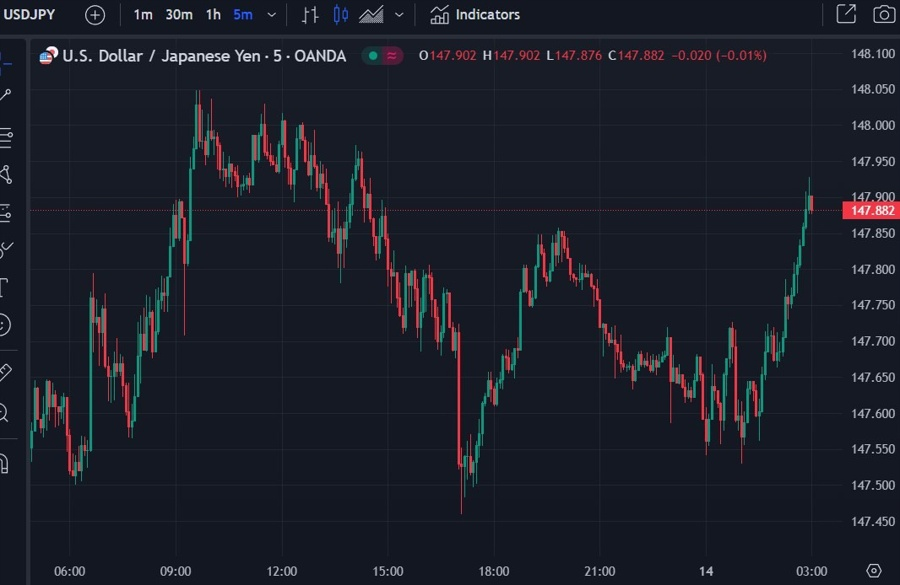Select the 30m timeframe
This screenshot has width=900, height=585.
pos(179,14)
